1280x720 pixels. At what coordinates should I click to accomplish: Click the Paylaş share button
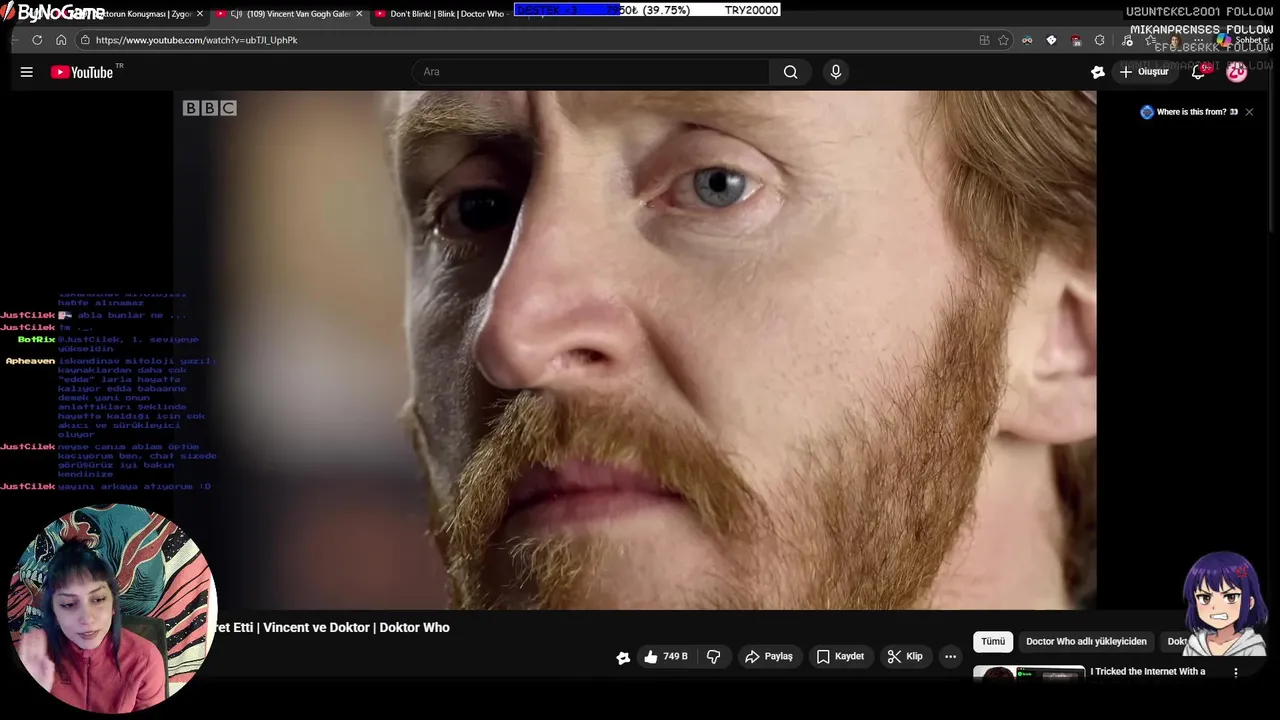pos(768,657)
